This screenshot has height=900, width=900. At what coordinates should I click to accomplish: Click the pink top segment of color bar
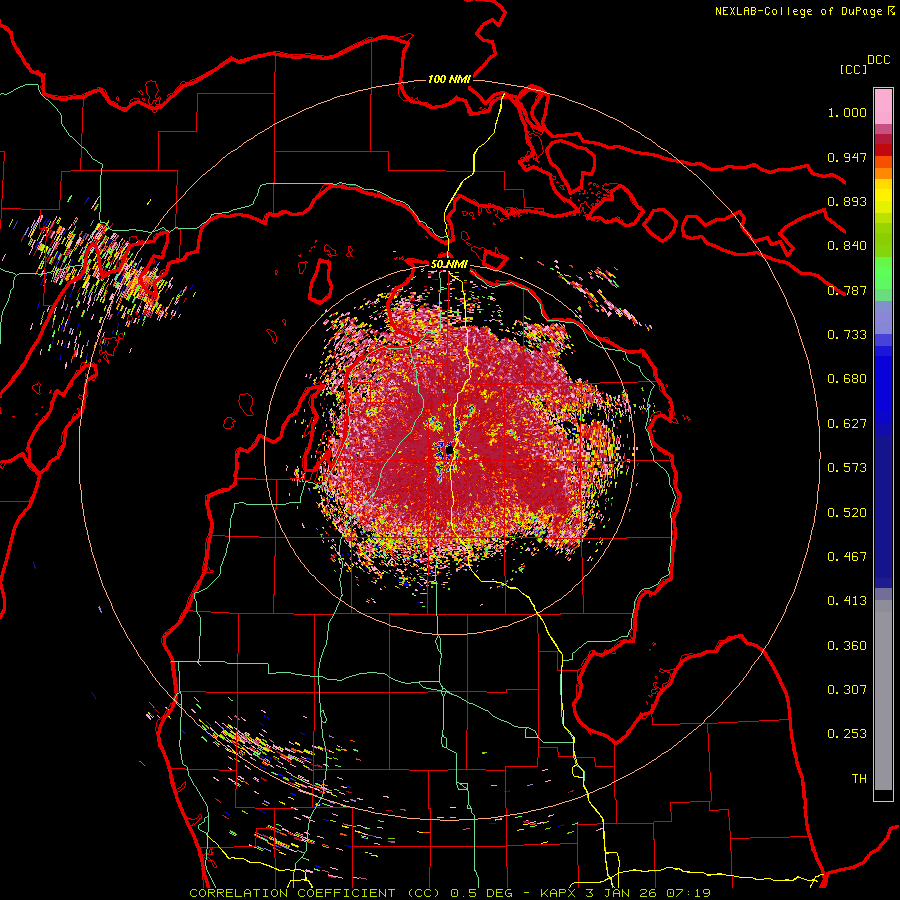click(883, 106)
